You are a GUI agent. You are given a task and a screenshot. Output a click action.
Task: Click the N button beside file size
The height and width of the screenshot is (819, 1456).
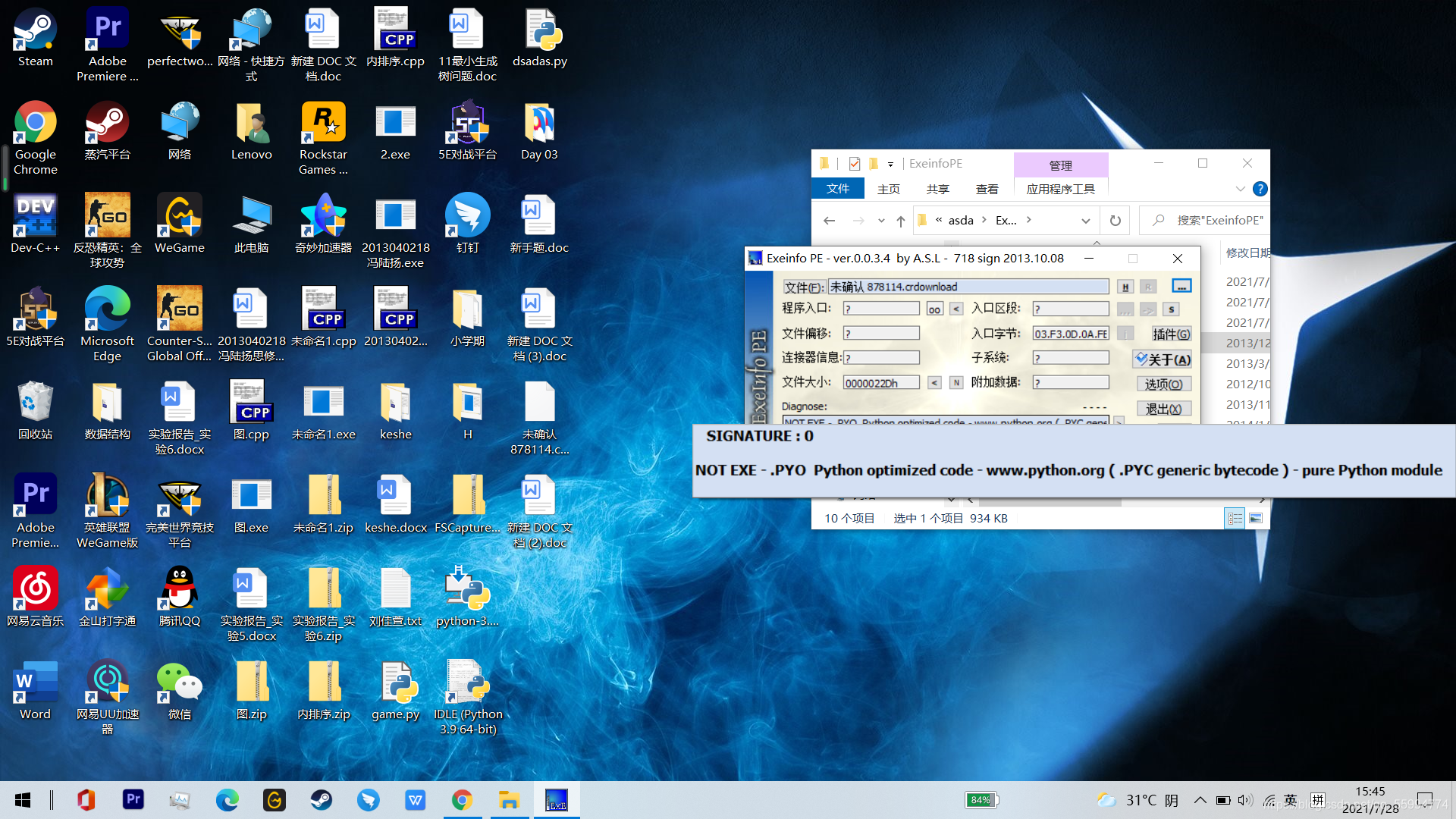pyautogui.click(x=957, y=383)
